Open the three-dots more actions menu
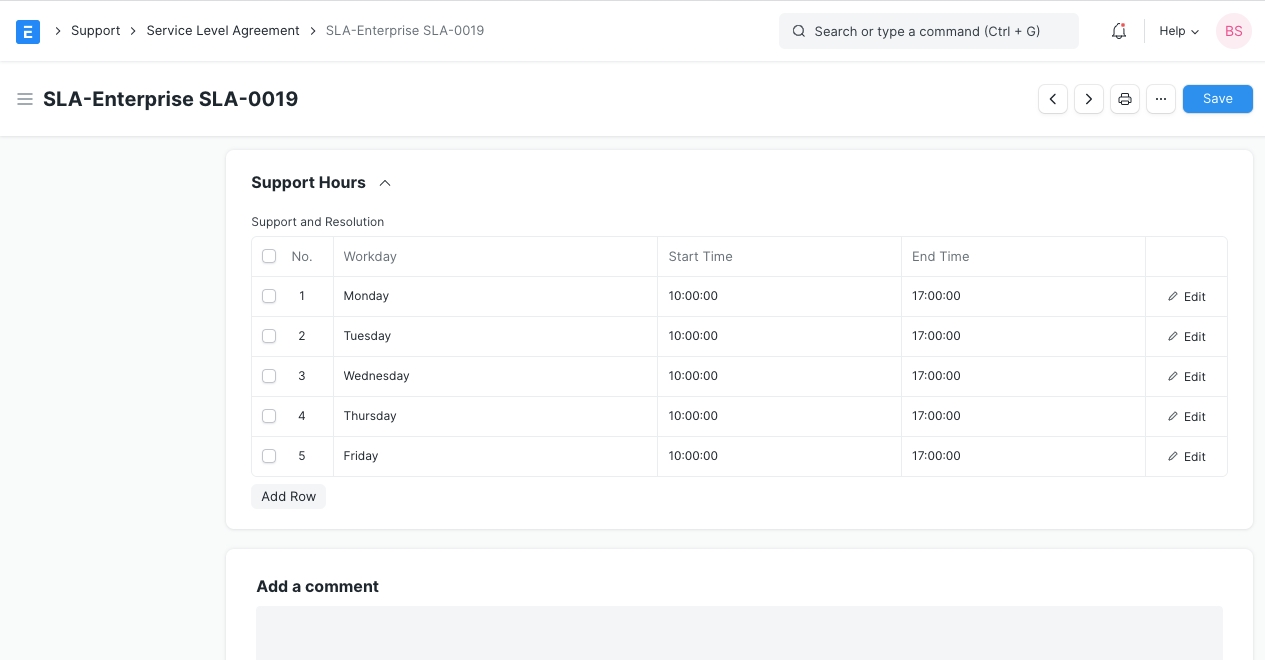The height and width of the screenshot is (660, 1265). tap(1160, 99)
